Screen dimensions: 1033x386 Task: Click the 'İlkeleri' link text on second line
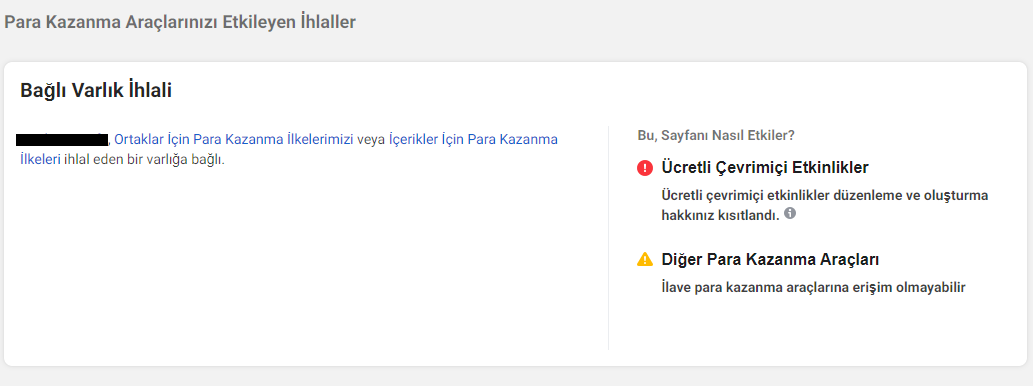tap(41, 159)
